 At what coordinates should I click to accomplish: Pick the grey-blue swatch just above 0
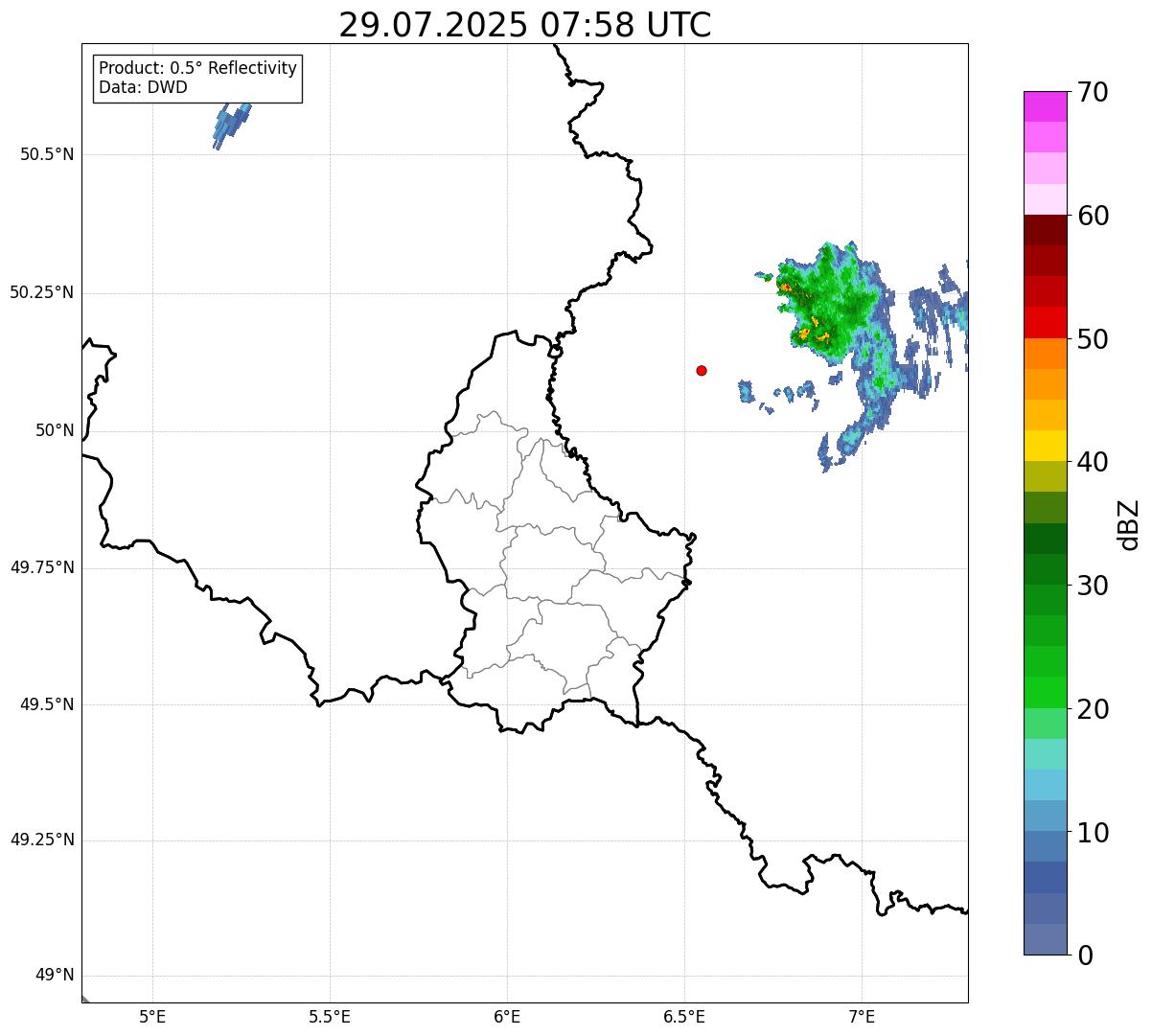[x=1046, y=939]
